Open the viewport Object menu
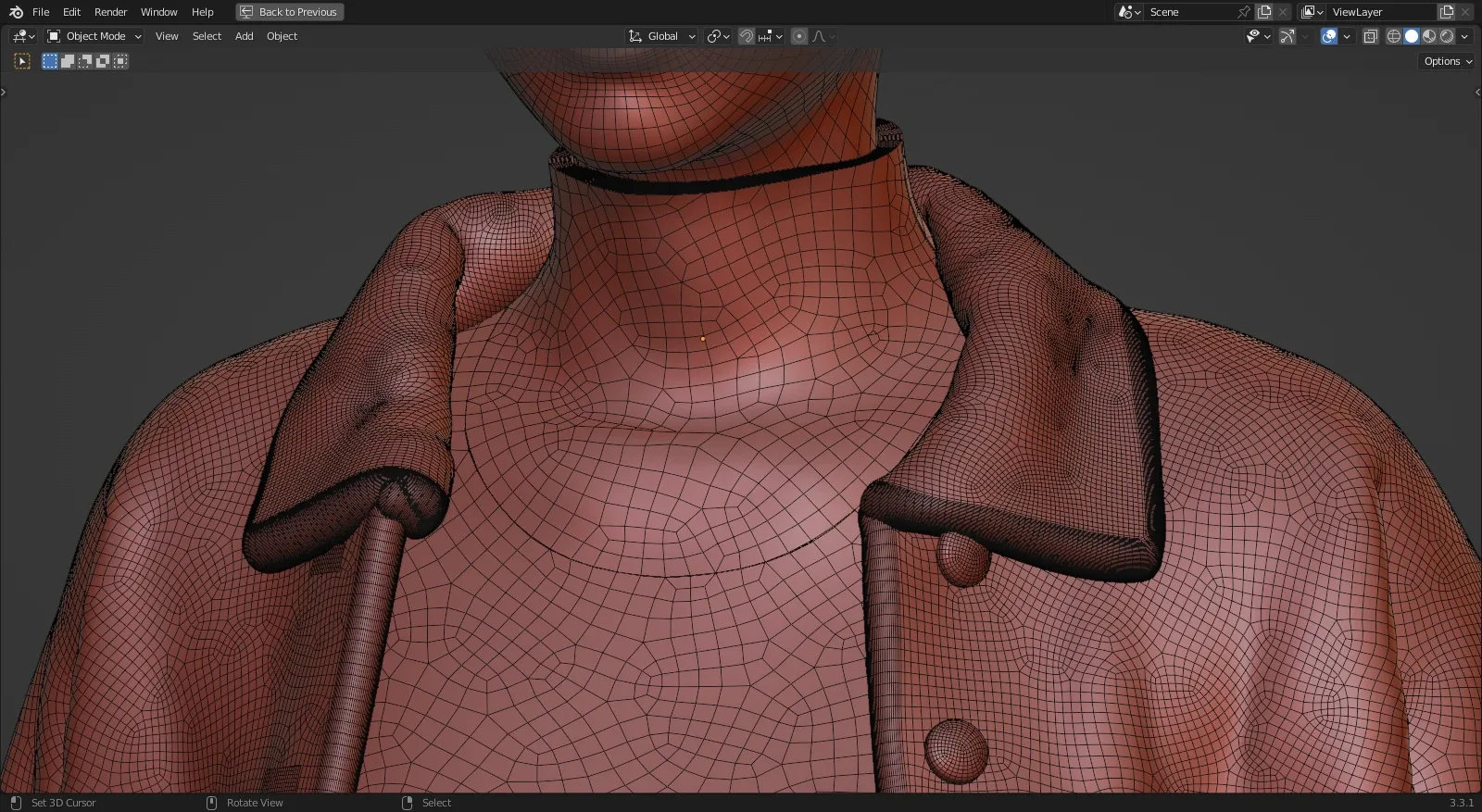The height and width of the screenshot is (812, 1482). [282, 36]
